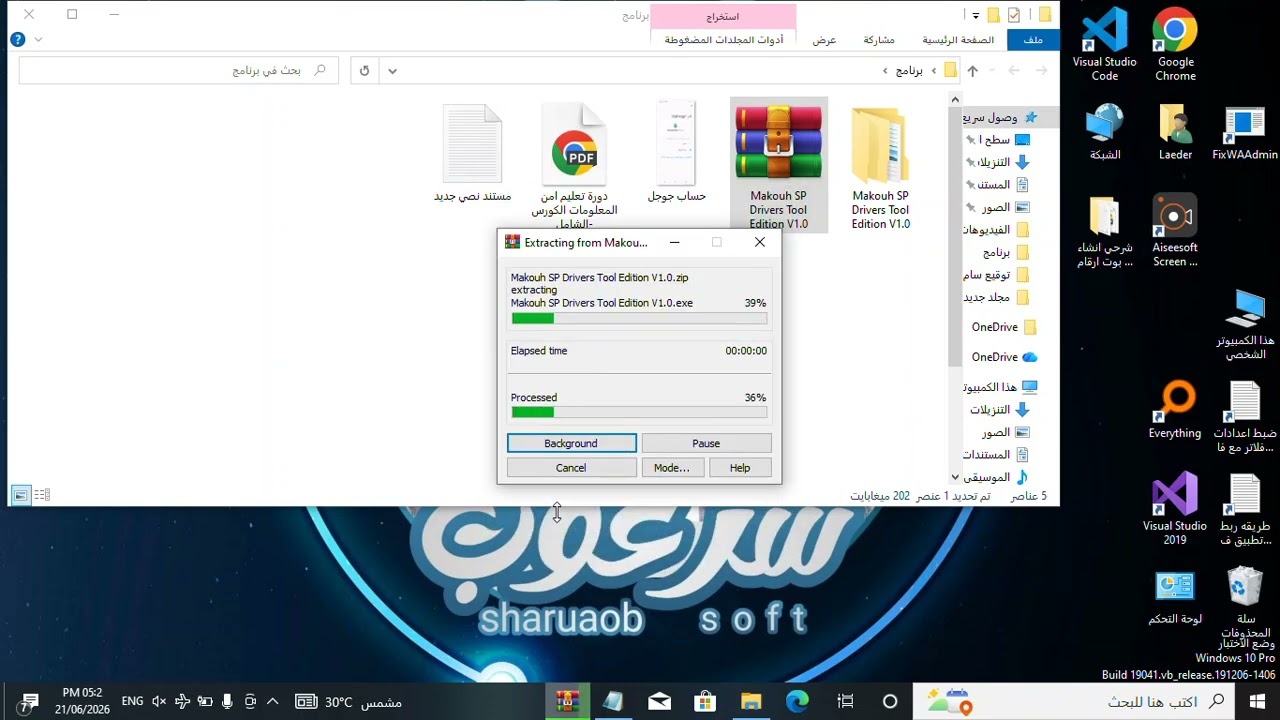
Task: Open the Laeder desktop icon
Action: pyautogui.click(x=1175, y=131)
